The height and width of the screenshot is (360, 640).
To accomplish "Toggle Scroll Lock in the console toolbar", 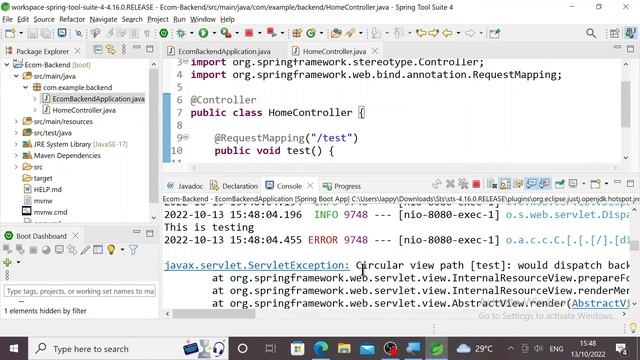I will point(505,184).
